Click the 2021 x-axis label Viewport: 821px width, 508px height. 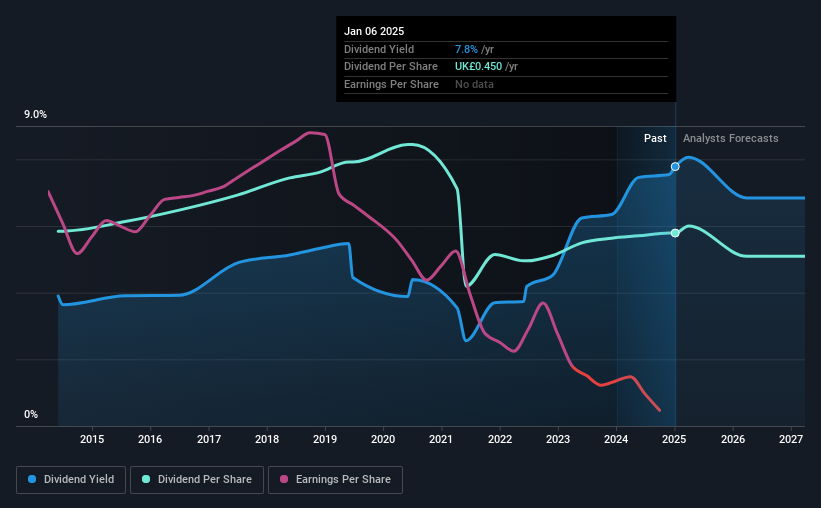coord(441,439)
